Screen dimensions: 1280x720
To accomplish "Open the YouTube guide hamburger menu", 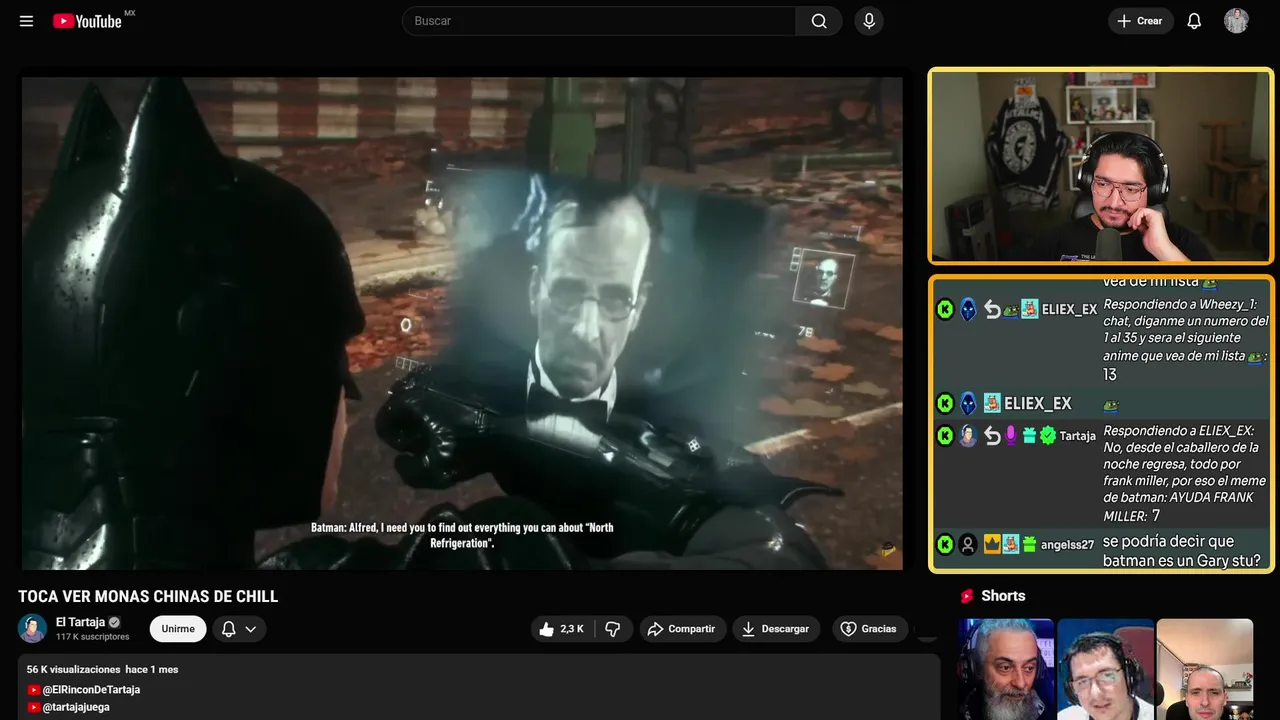I will 26,21.
